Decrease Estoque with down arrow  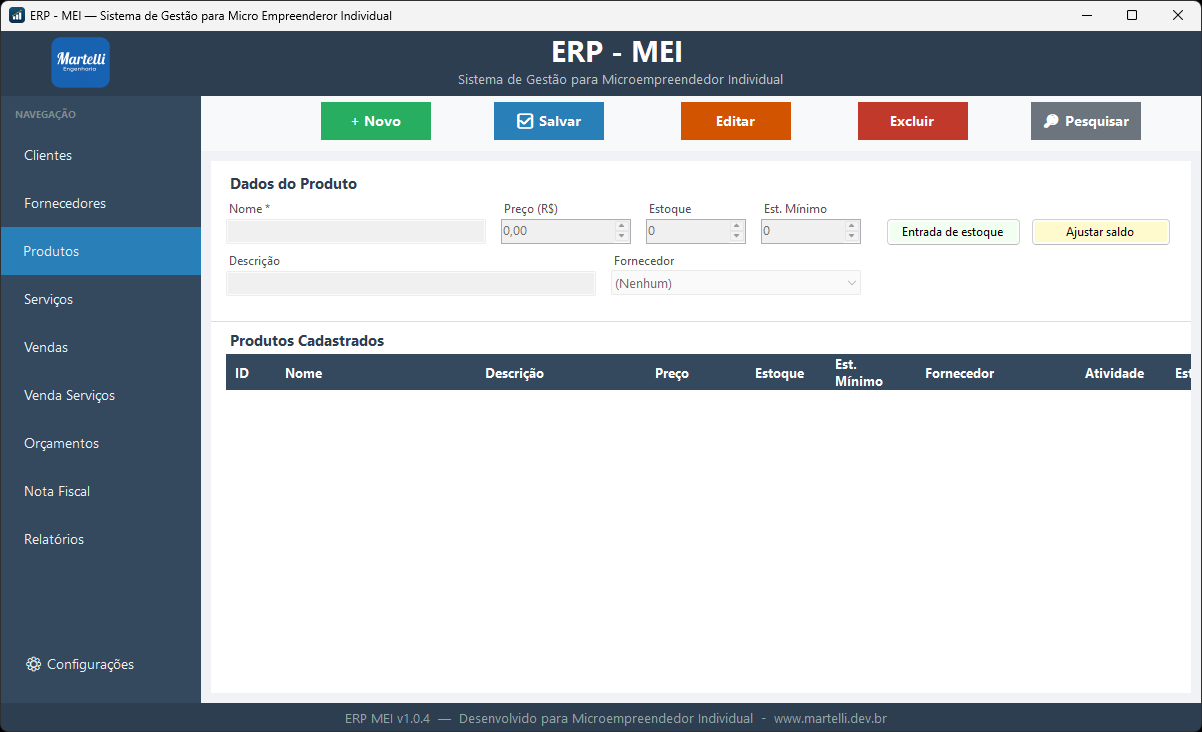pyautogui.click(x=737, y=237)
